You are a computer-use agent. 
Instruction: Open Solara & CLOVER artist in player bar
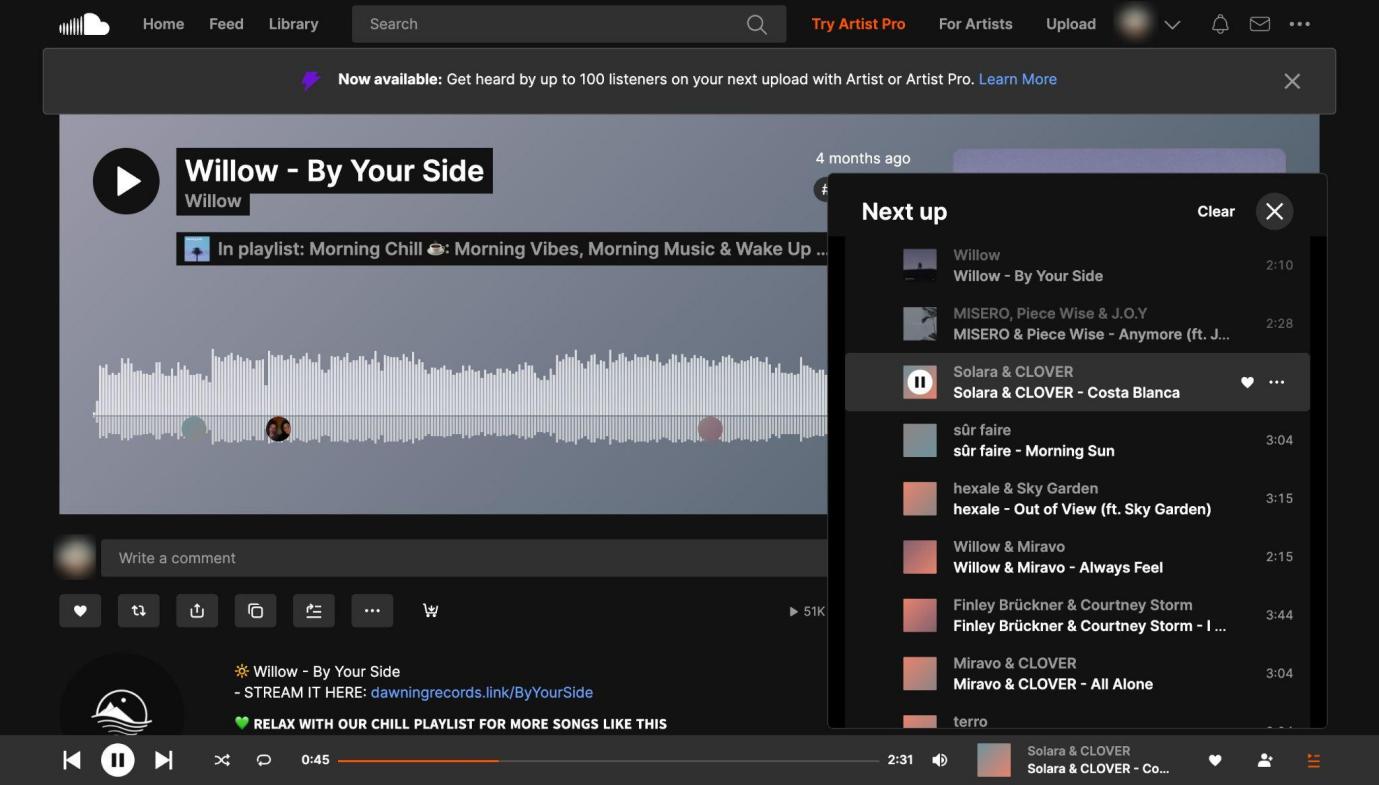pos(1078,751)
